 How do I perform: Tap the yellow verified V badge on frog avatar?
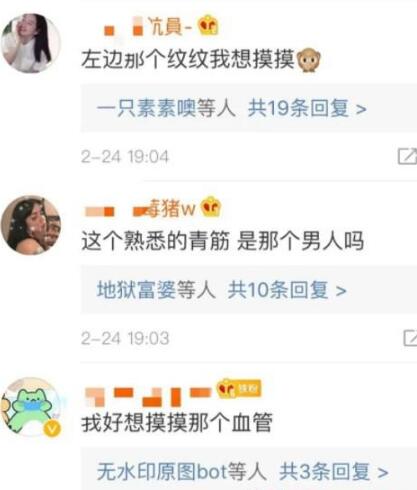pos(52,429)
